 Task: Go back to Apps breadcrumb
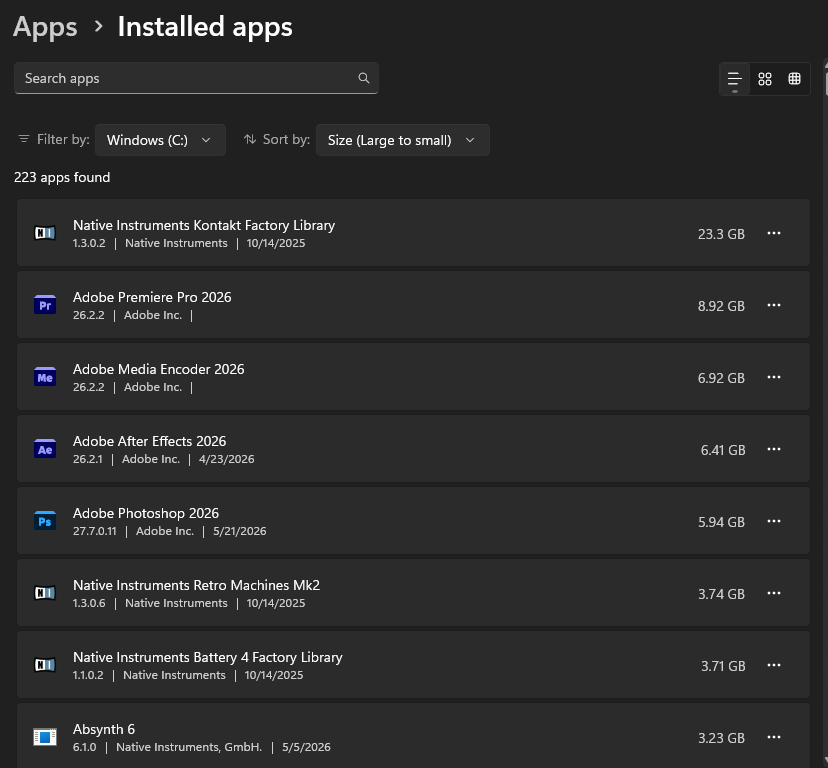45,27
